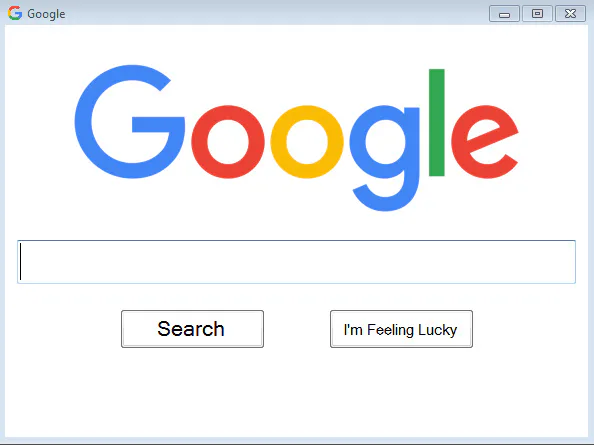Viewport: 594px width, 445px height.
Task: Focus the empty search text box
Action: pyautogui.click(x=297, y=262)
